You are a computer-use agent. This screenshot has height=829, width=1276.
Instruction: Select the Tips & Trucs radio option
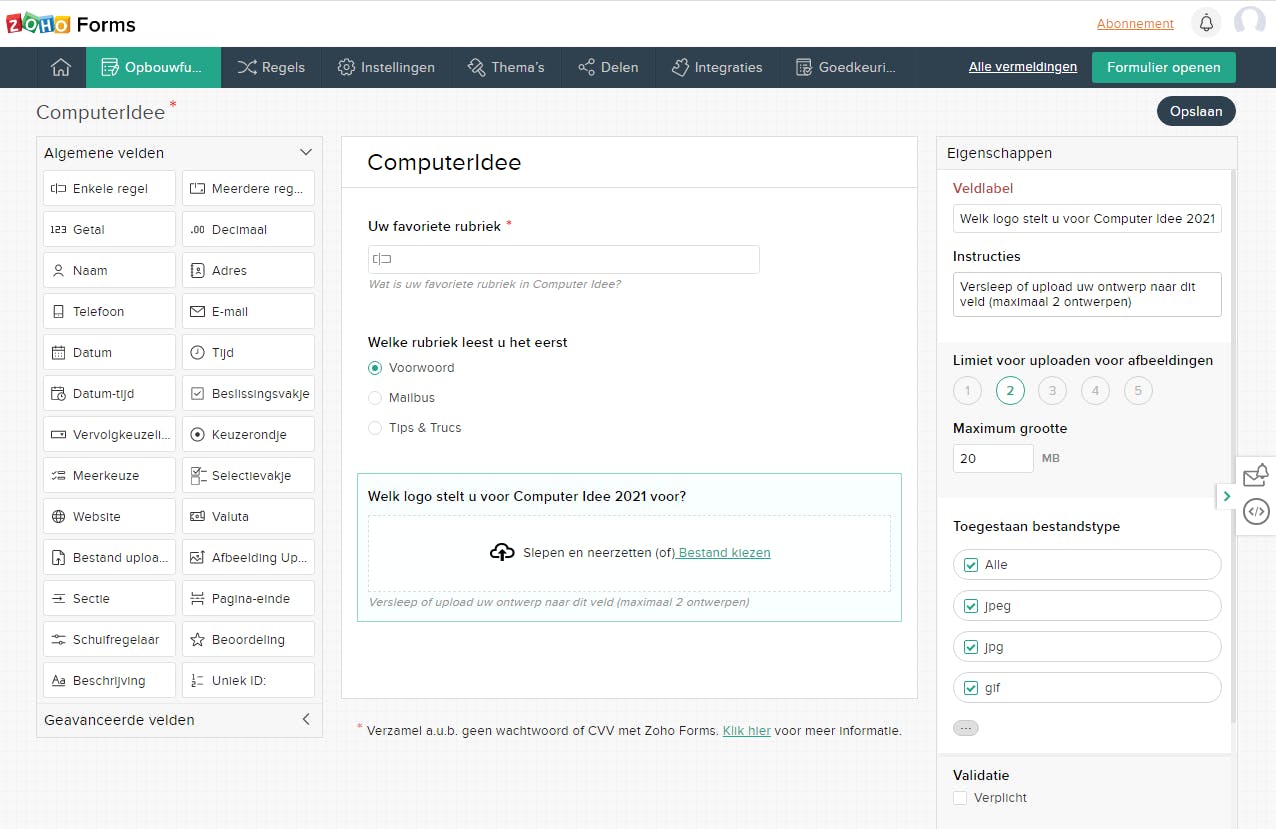pos(375,428)
